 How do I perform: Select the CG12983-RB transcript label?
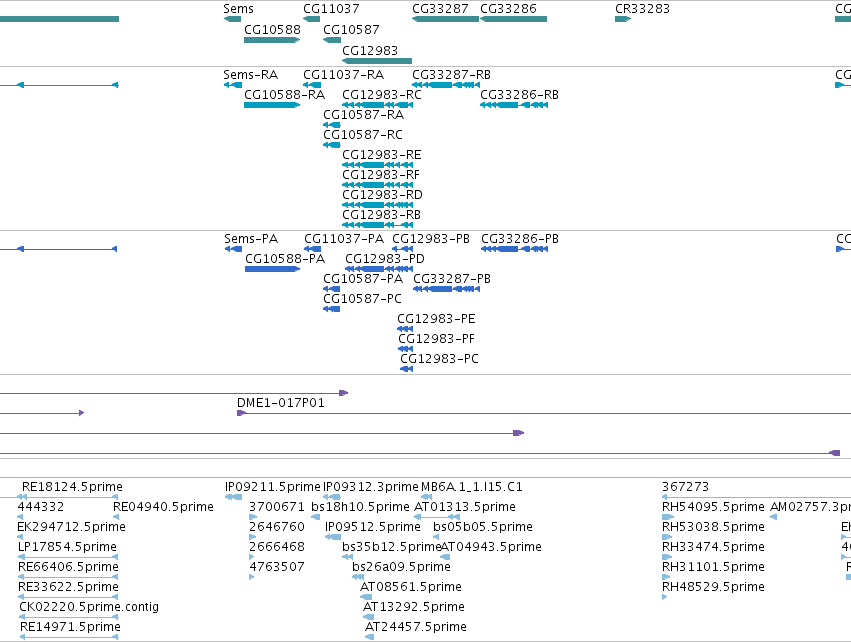coord(382,214)
